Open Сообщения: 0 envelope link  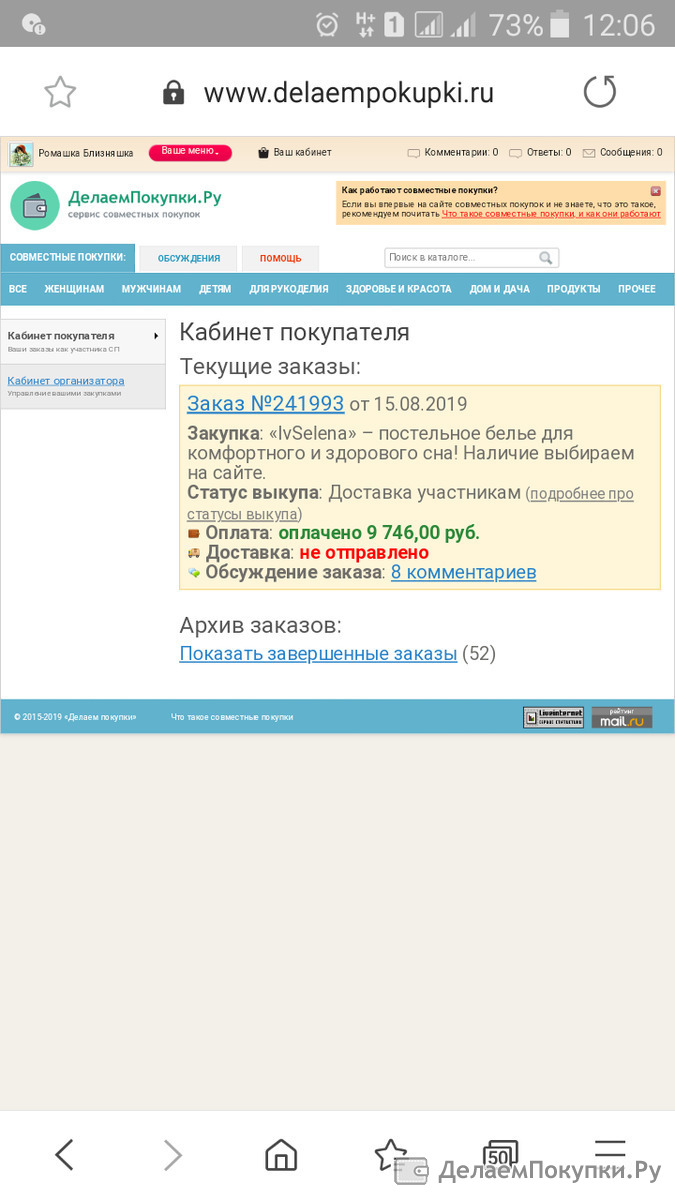click(x=622, y=153)
